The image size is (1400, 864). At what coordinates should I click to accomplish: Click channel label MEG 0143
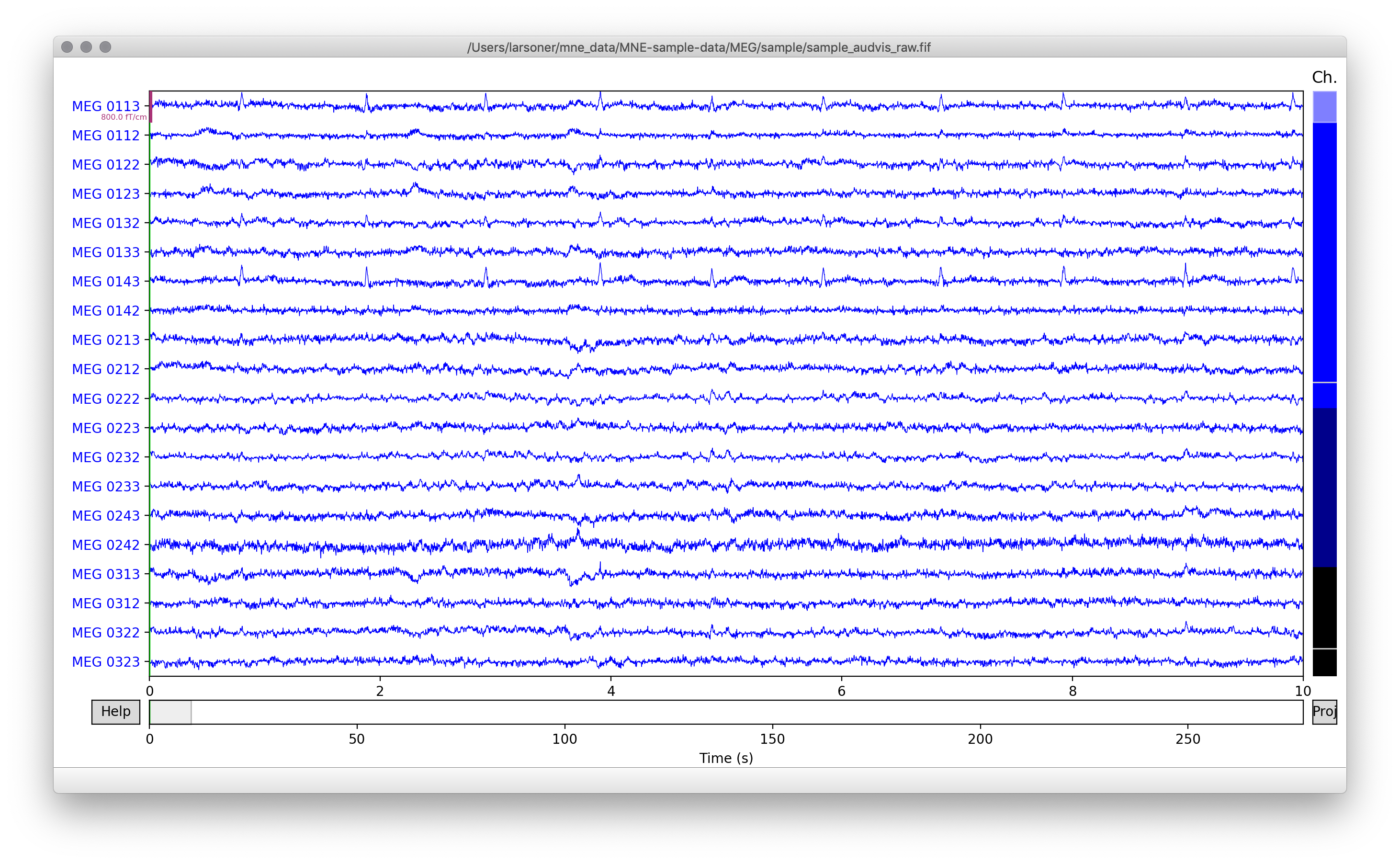click(106, 281)
